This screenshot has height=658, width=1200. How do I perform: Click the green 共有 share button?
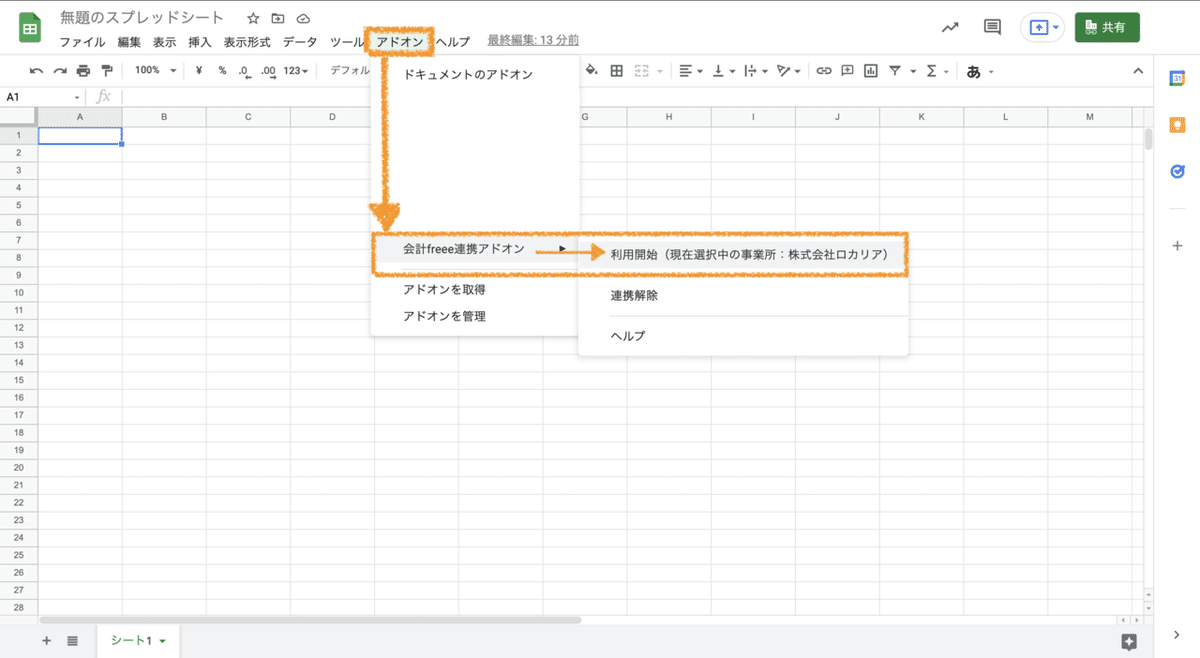1107,28
